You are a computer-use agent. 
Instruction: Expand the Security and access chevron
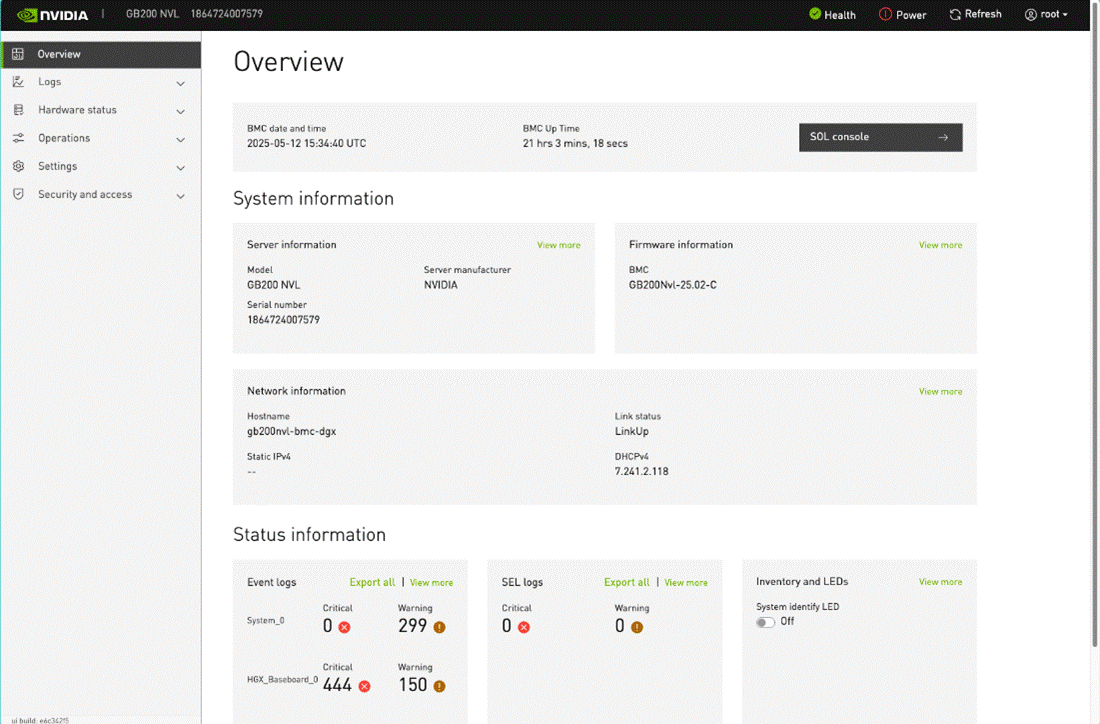[x=181, y=195]
